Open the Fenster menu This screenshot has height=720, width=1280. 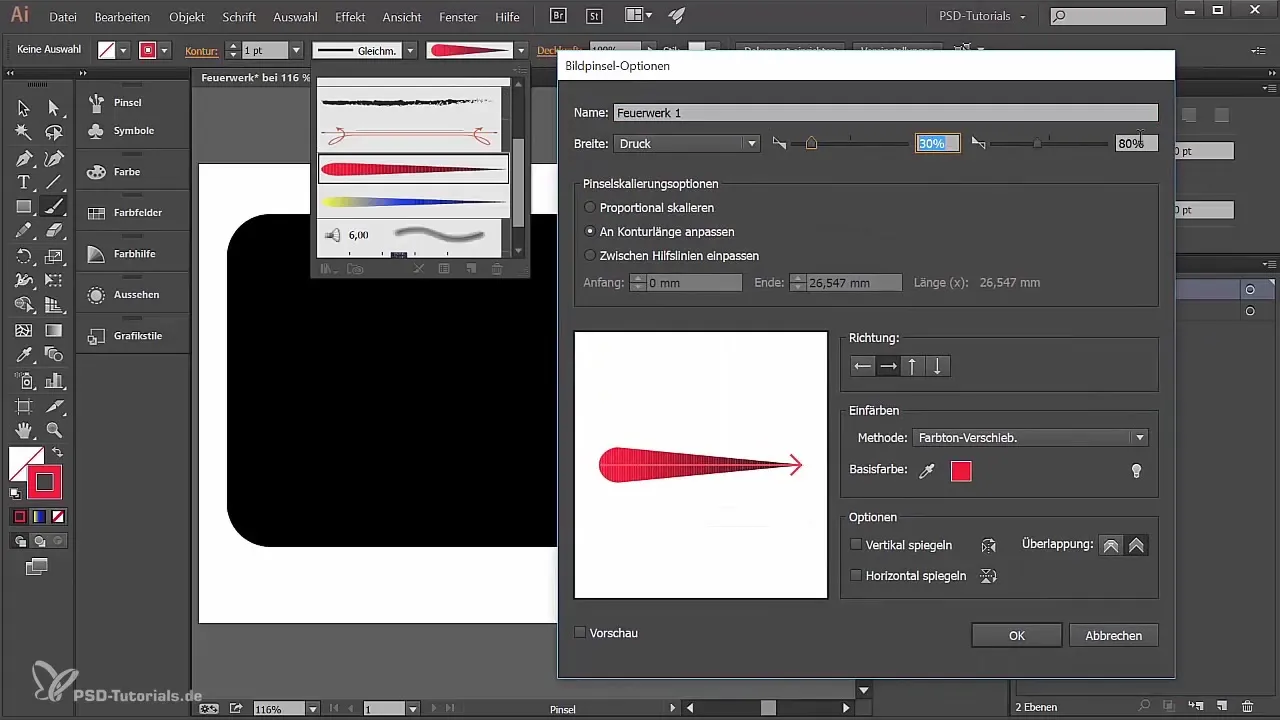coord(460,17)
